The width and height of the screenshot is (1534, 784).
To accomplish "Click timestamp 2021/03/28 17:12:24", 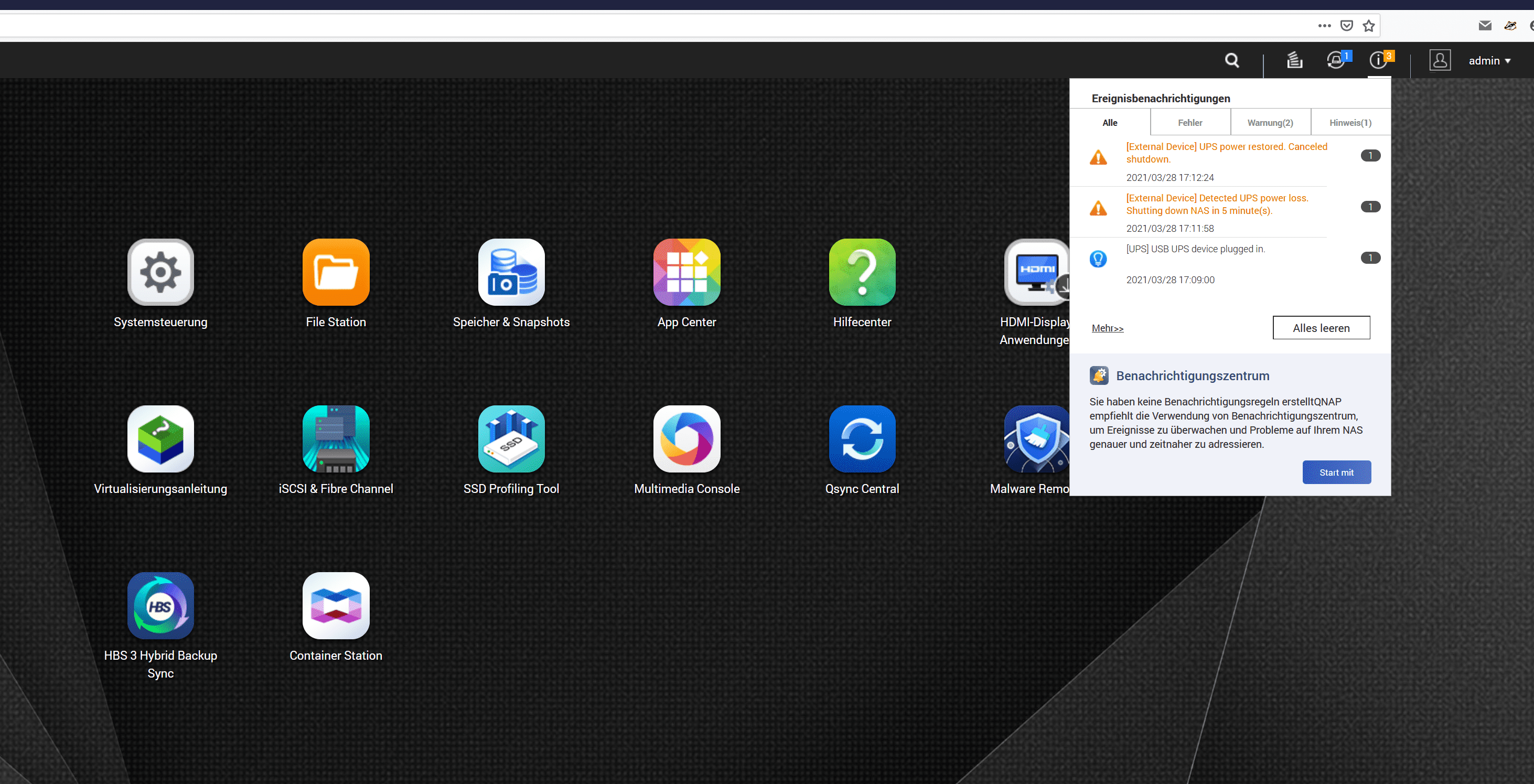I will 1170,177.
